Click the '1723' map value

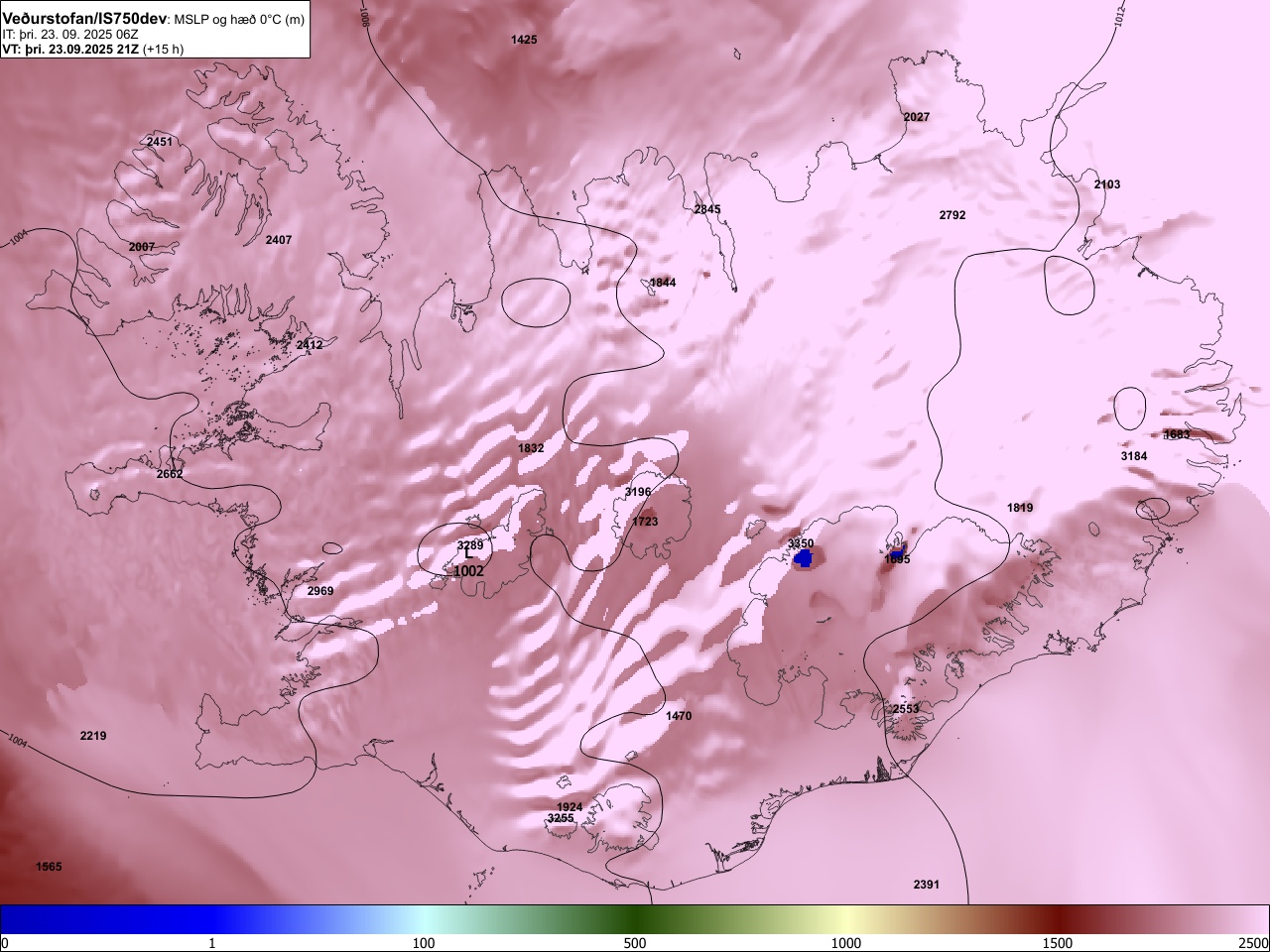pos(645,522)
